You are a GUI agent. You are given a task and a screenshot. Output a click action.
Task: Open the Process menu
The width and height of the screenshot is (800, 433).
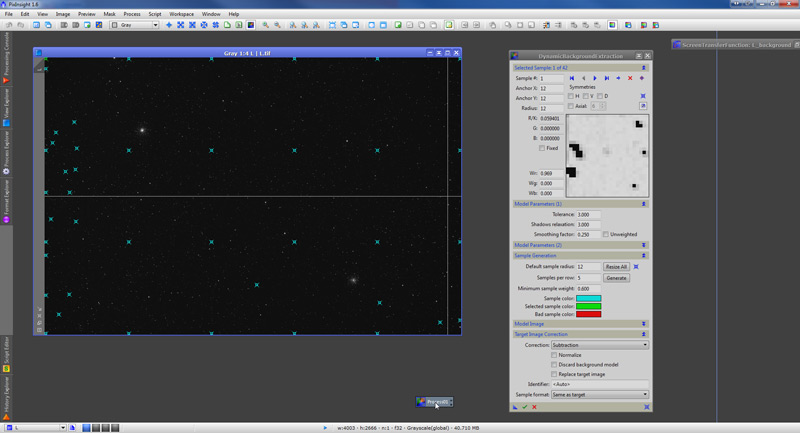click(x=130, y=14)
